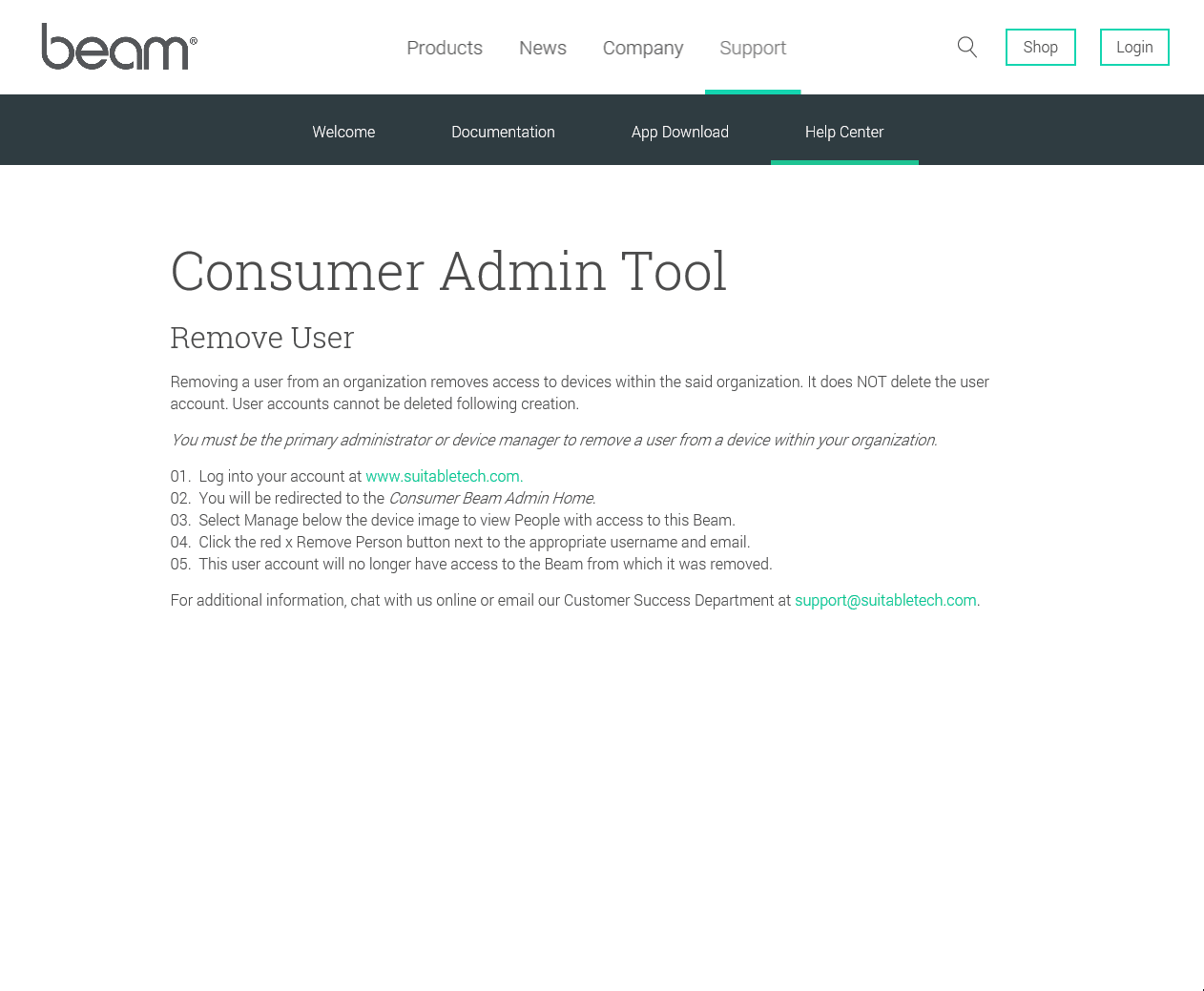Image resolution: width=1204 pixels, height=991 pixels.
Task: Click the Consumer Admin Tool heading
Action: pyautogui.click(x=448, y=271)
